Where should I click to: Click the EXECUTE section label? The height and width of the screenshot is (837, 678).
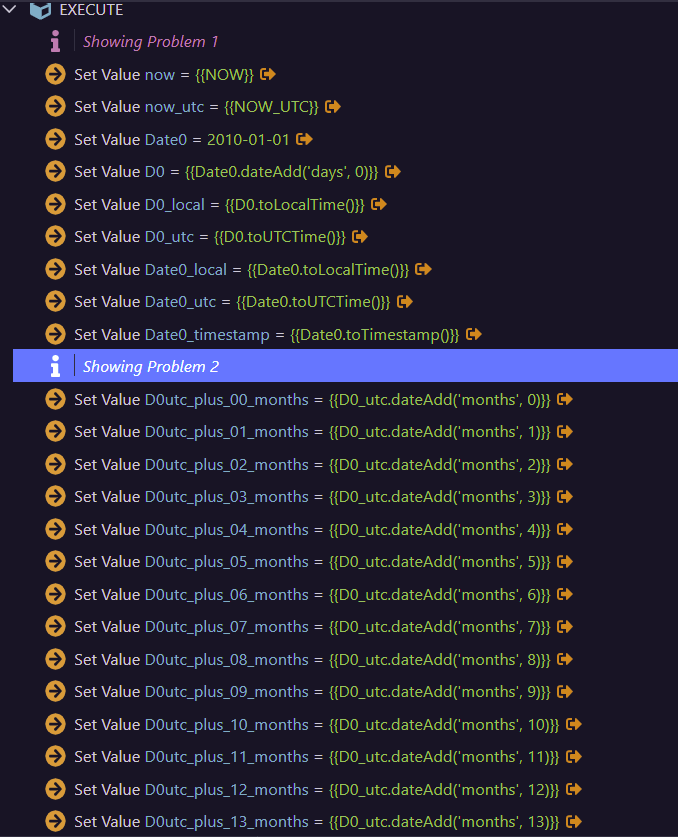click(91, 10)
